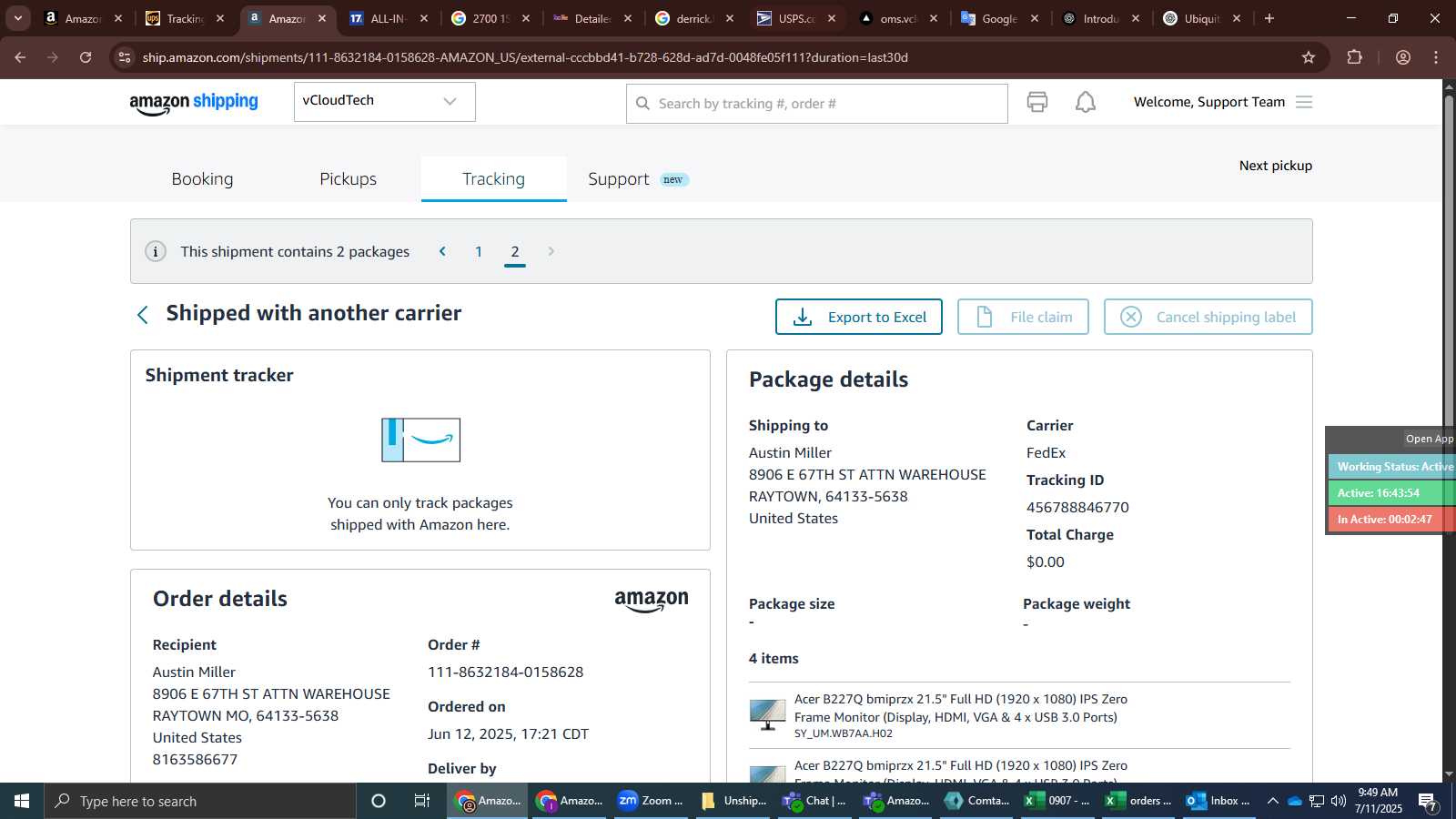Click the printer icon in header
The image size is (1456, 819).
[1037, 102]
